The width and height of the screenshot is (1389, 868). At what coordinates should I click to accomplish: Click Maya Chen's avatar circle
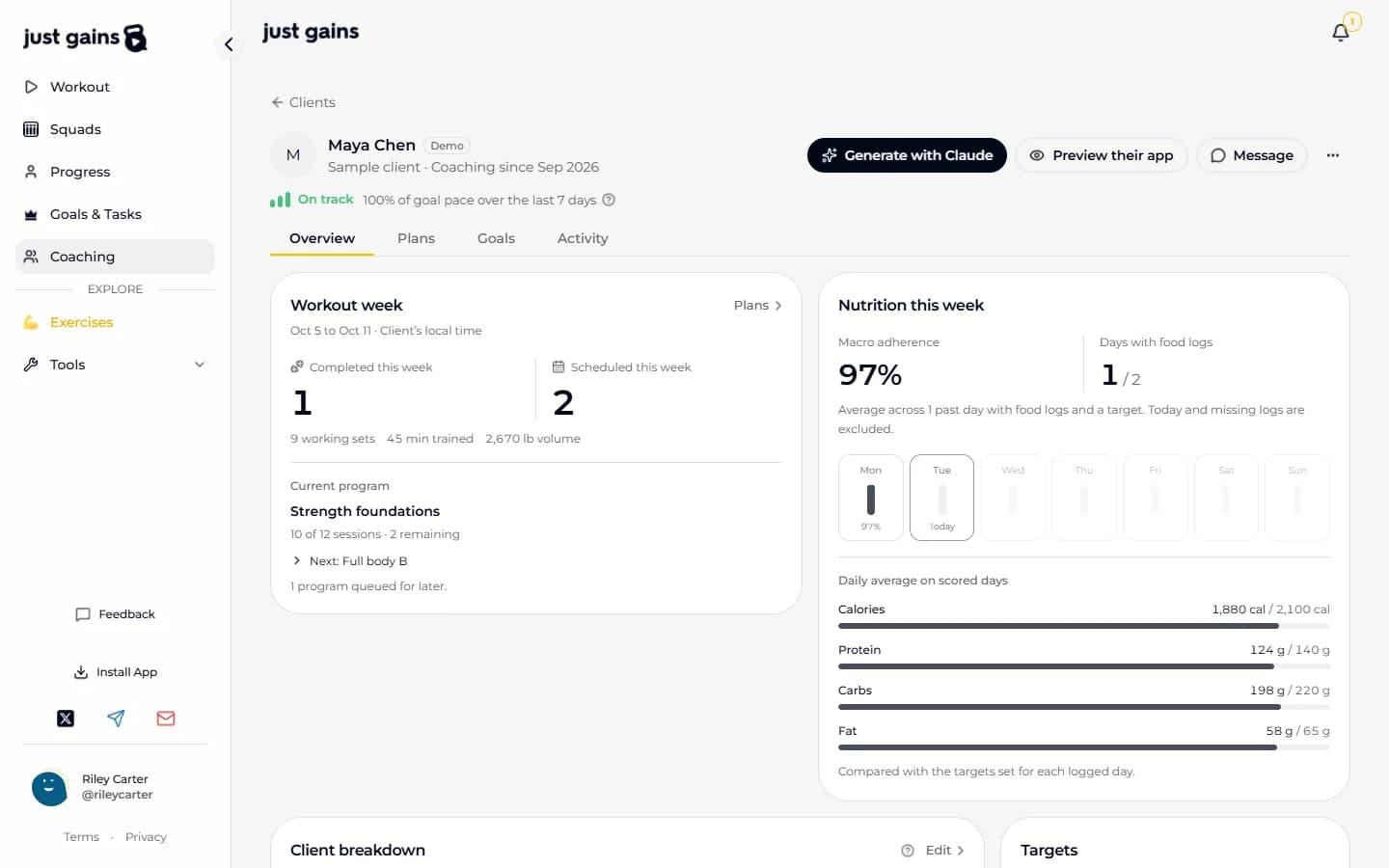point(293,155)
